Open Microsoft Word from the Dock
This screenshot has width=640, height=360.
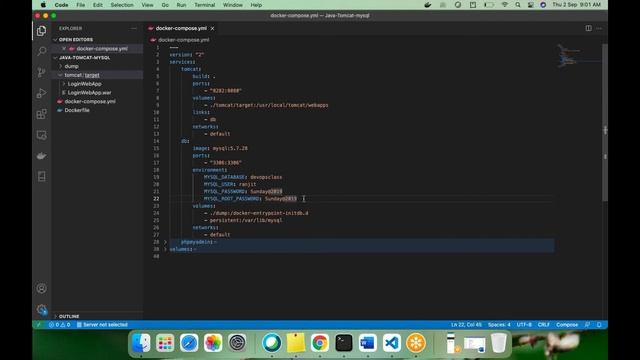368,342
